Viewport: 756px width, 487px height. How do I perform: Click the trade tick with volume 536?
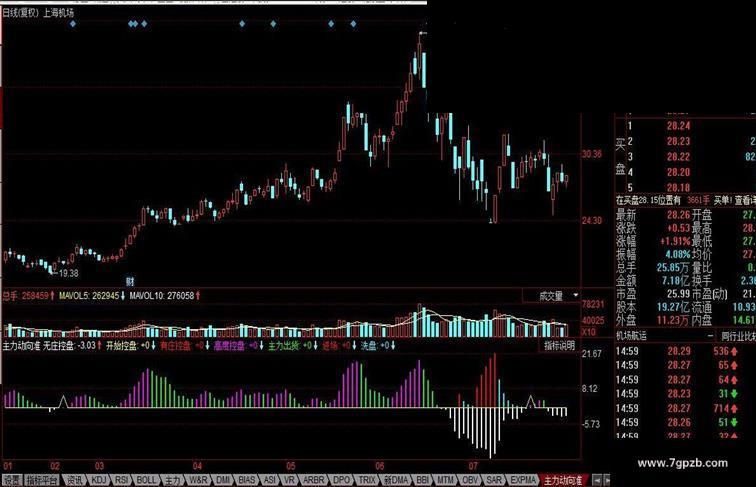point(721,352)
